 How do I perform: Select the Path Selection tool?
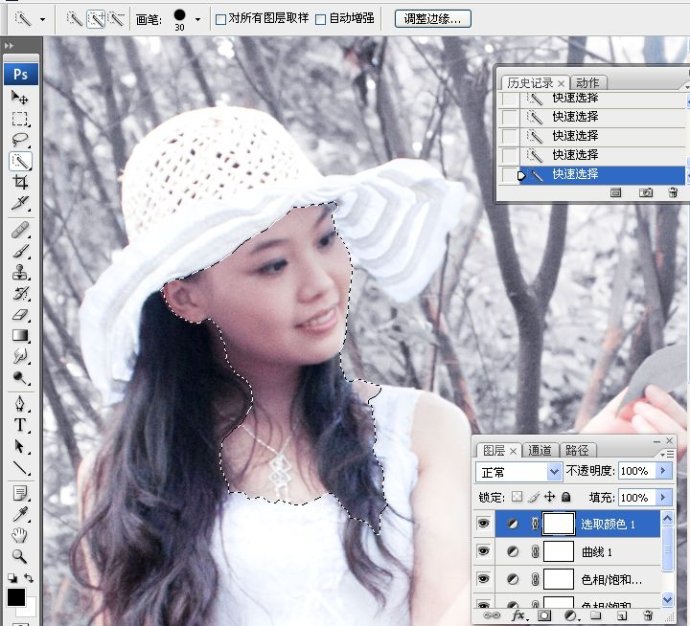[x=19, y=447]
